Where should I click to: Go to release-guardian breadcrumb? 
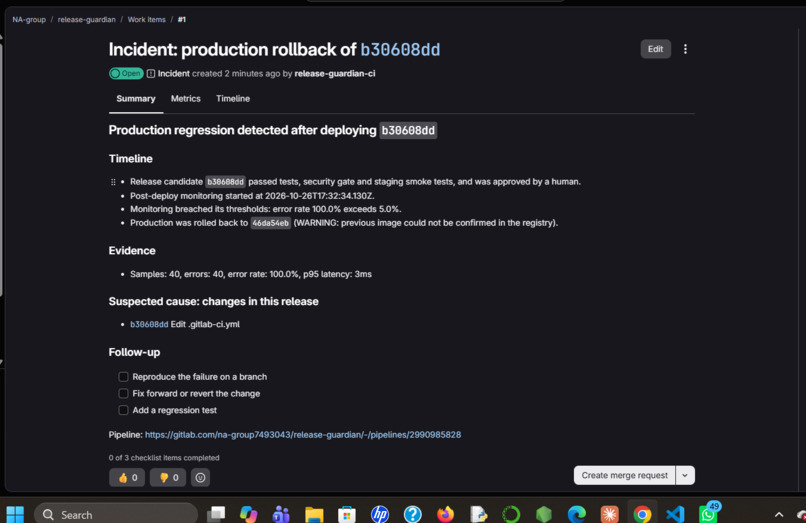tap(86, 20)
